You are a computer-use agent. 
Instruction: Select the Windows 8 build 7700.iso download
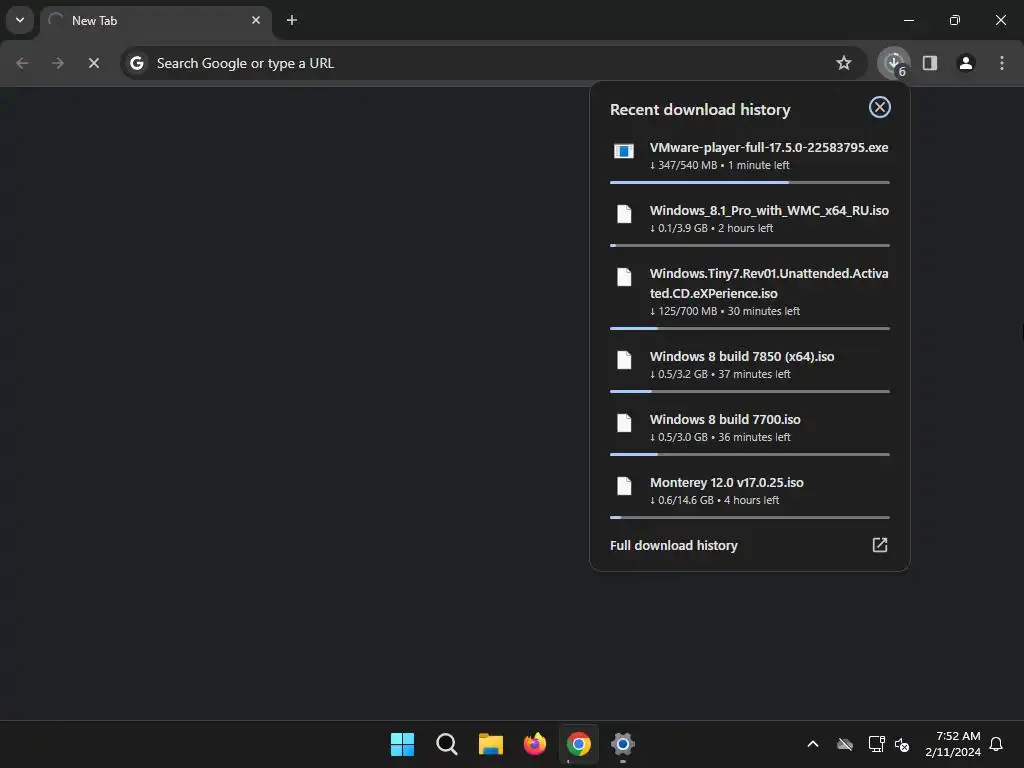(x=725, y=419)
